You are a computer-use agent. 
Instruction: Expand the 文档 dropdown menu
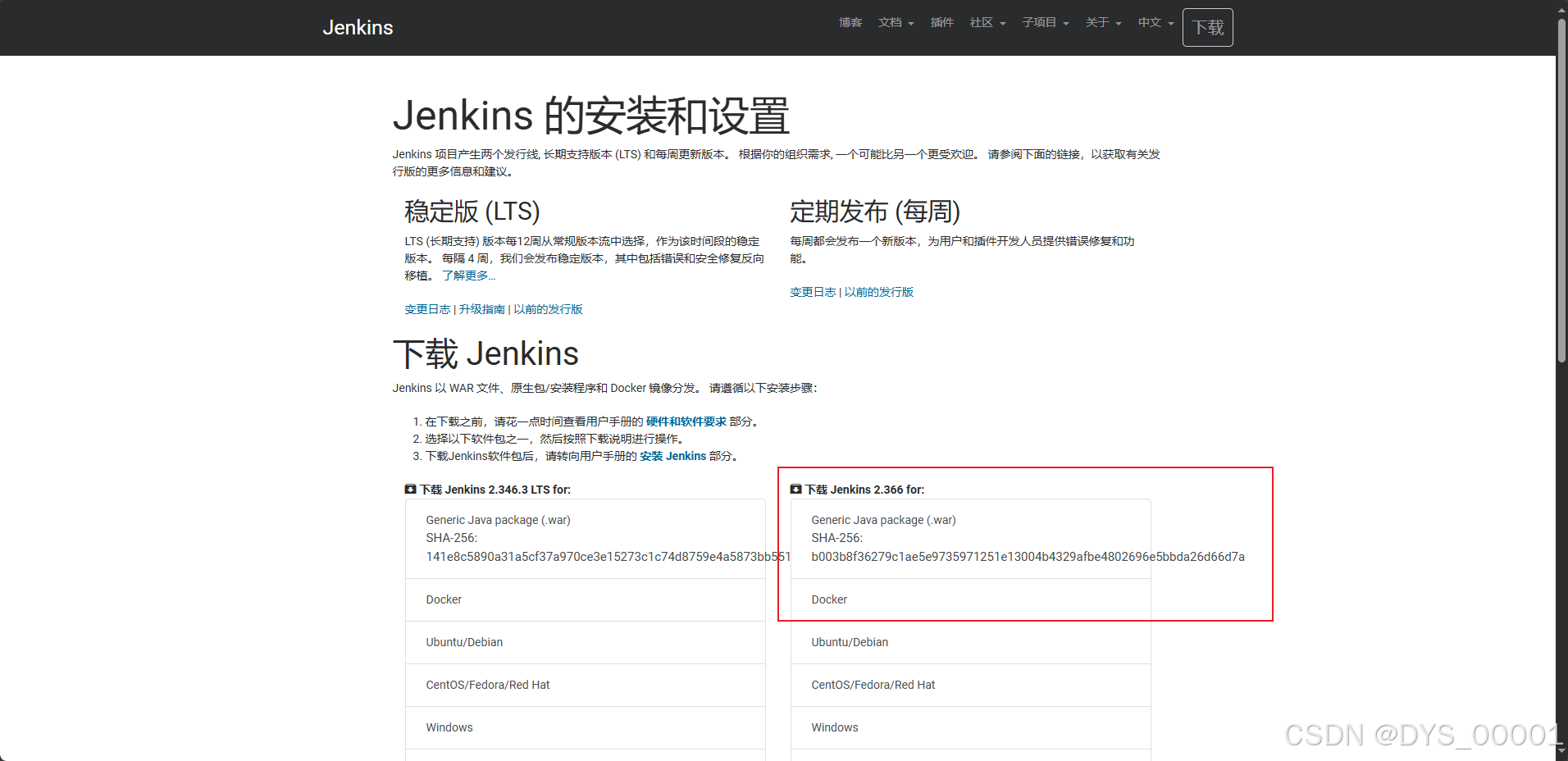pos(896,22)
